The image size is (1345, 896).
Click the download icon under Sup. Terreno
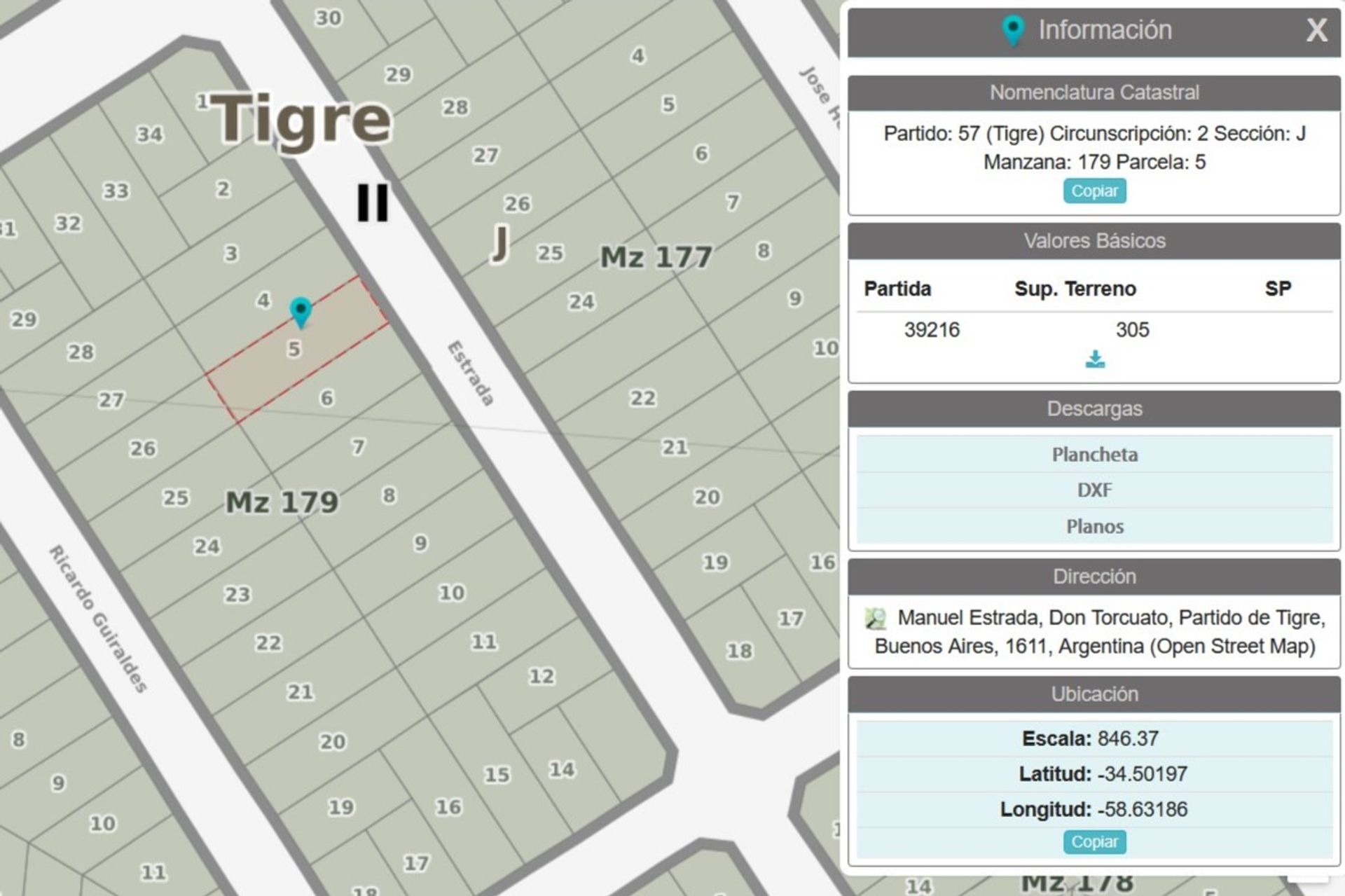[x=1095, y=360]
